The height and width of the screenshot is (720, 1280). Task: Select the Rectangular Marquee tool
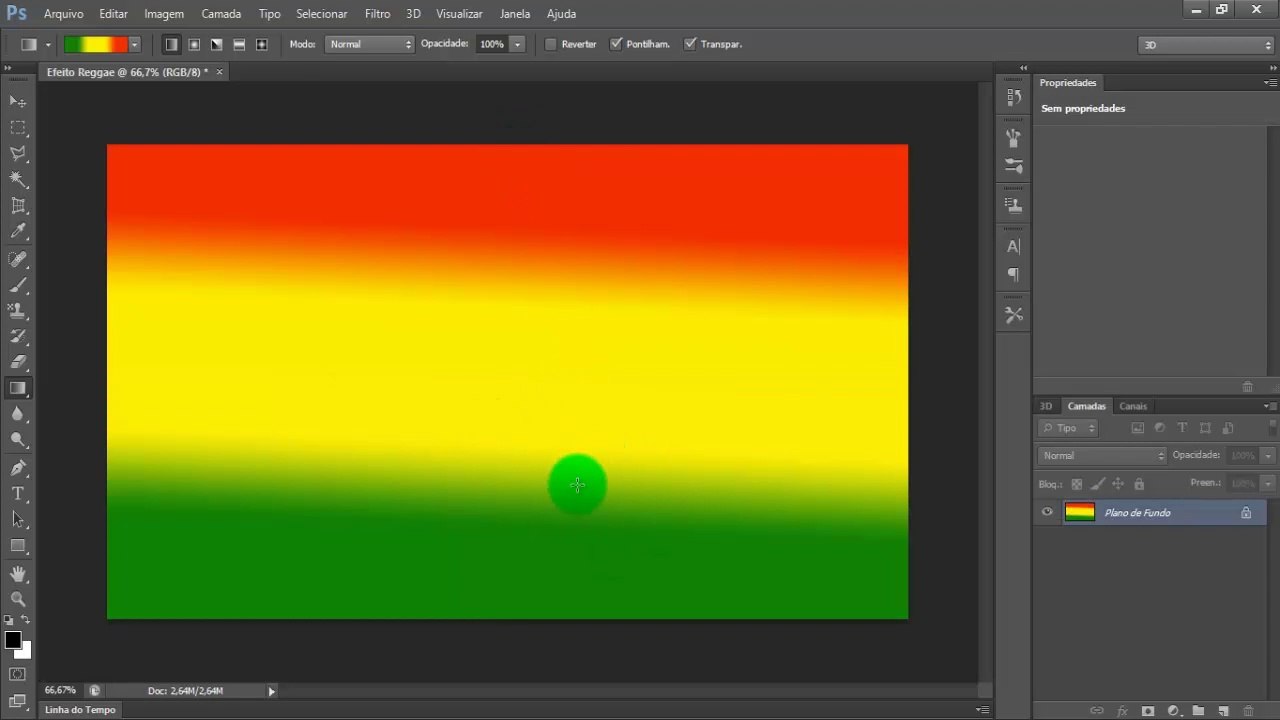tap(18, 127)
